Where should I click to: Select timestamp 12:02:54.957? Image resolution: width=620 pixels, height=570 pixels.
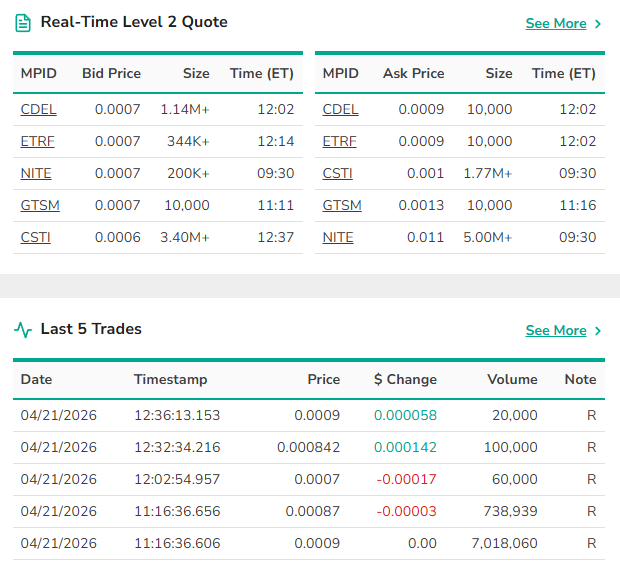pos(177,479)
